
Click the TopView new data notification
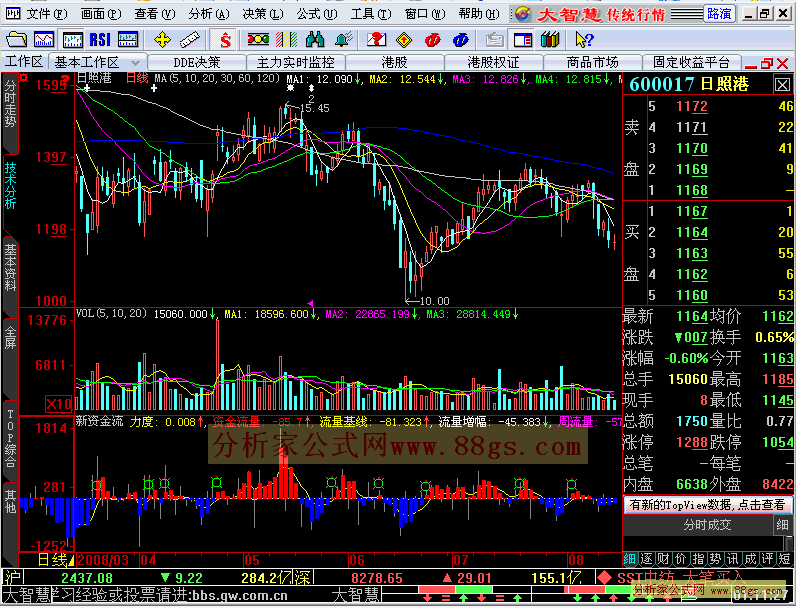(x=707, y=504)
